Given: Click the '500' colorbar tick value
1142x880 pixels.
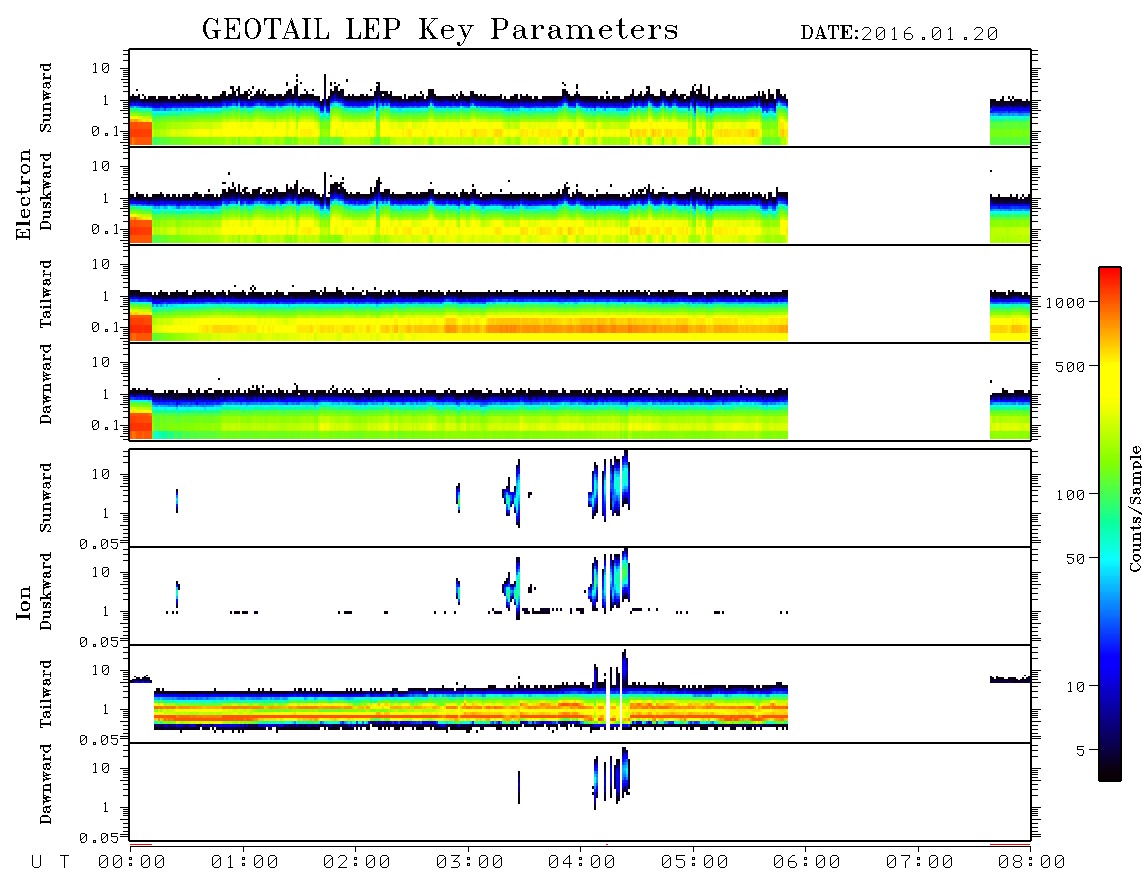Looking at the screenshot, I should pyautogui.click(x=1071, y=367).
